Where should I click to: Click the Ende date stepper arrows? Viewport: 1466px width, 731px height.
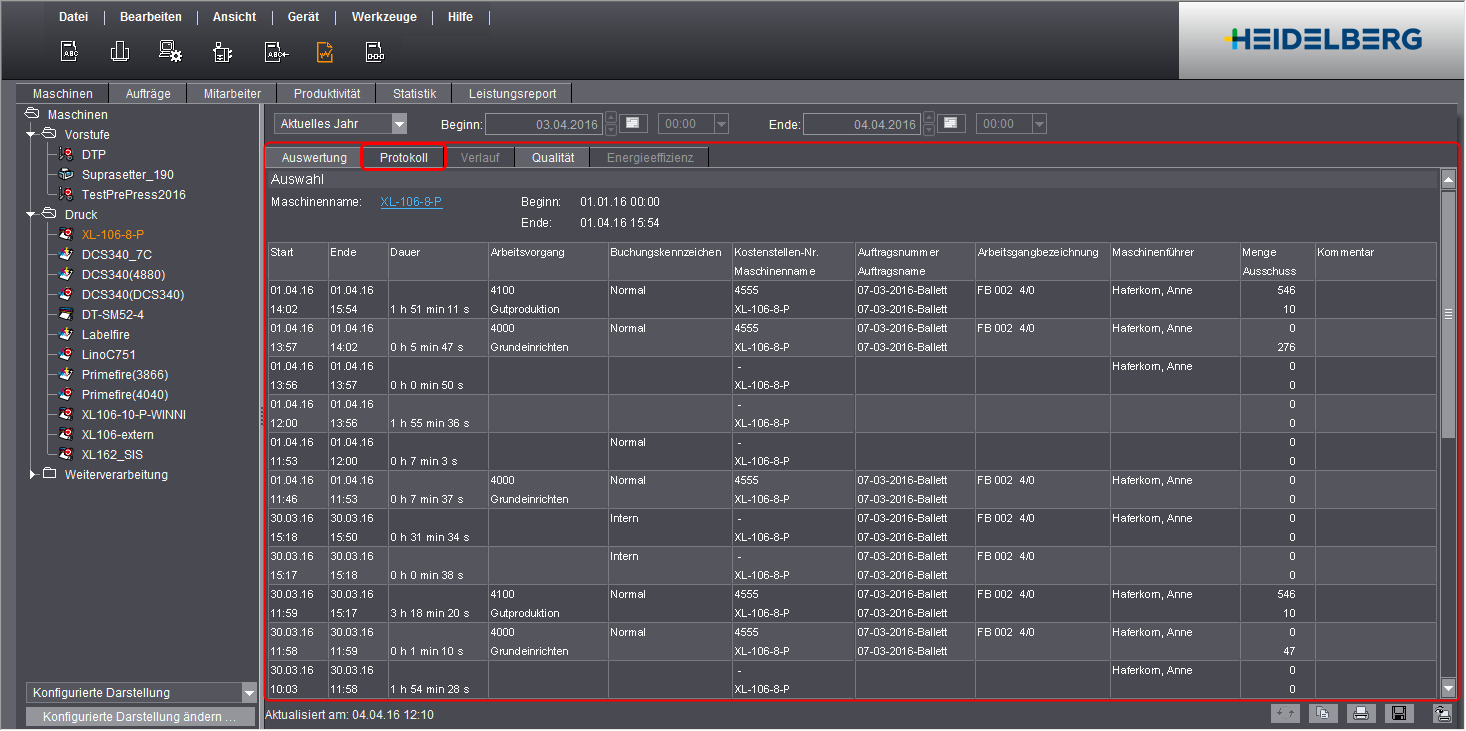click(929, 124)
